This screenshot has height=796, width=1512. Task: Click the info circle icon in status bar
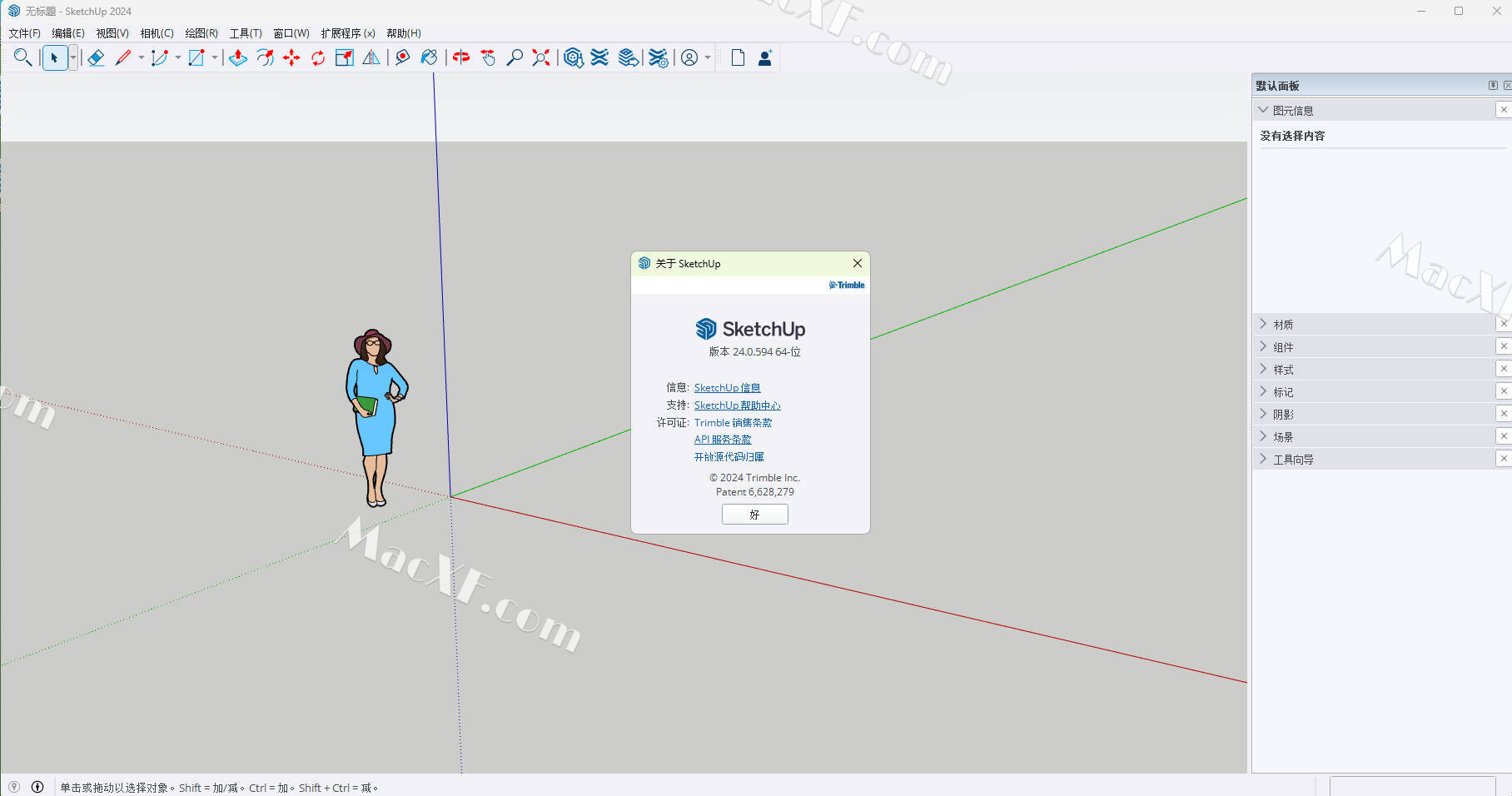point(37,787)
